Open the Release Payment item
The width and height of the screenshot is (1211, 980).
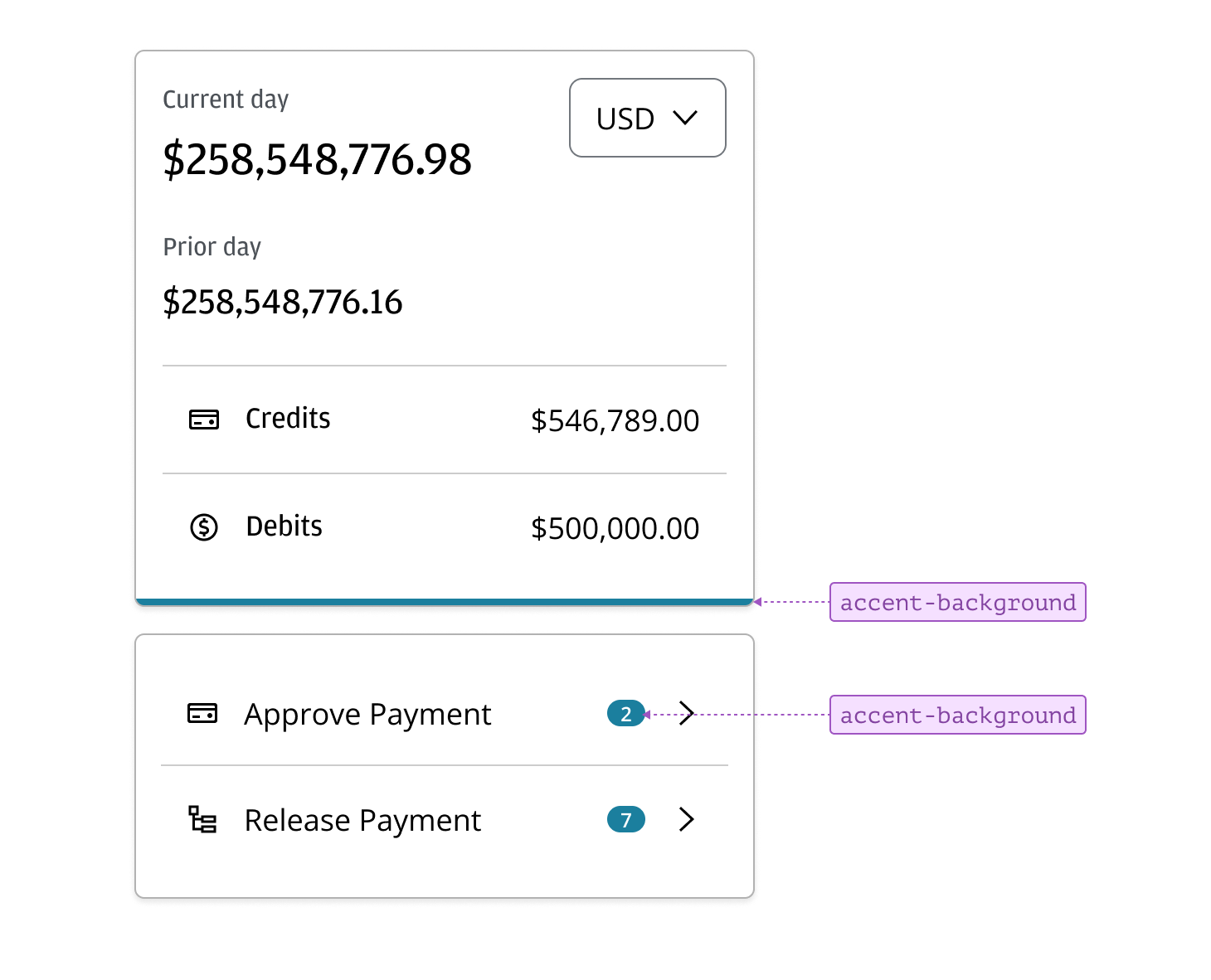(362, 820)
